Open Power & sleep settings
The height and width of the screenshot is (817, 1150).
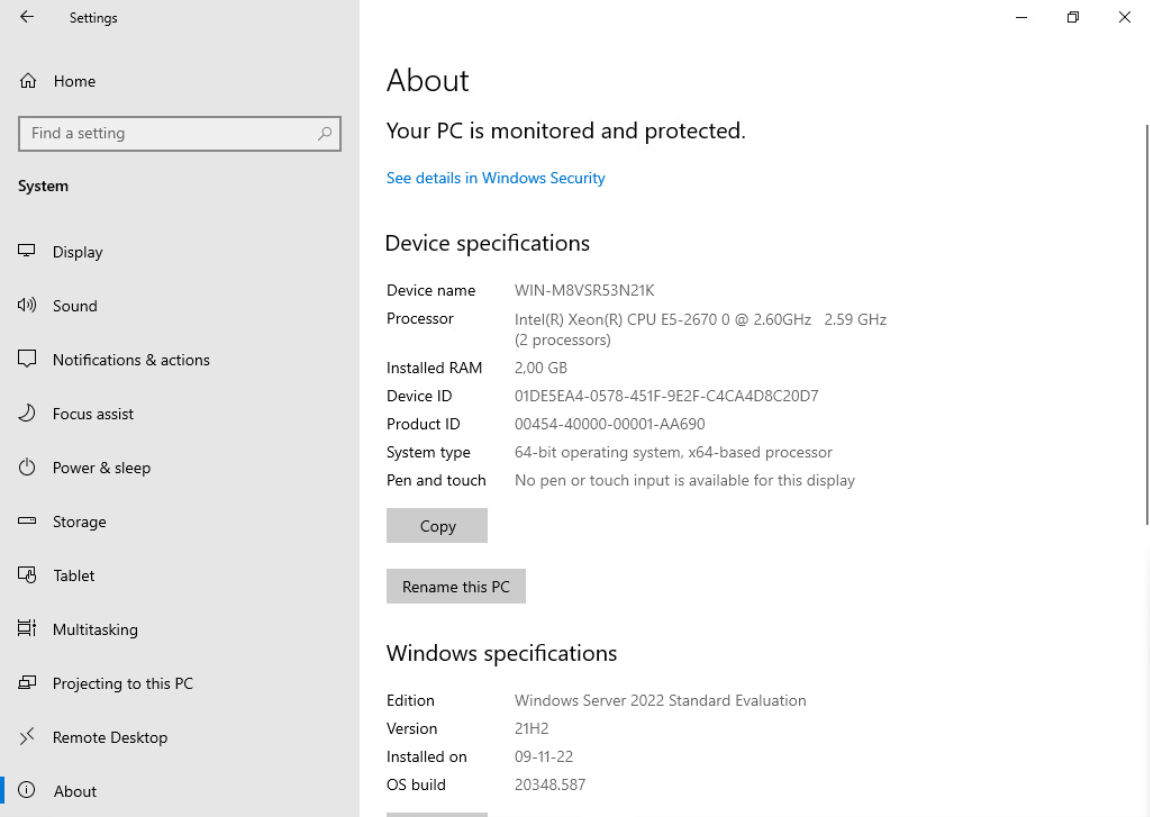coord(180,468)
